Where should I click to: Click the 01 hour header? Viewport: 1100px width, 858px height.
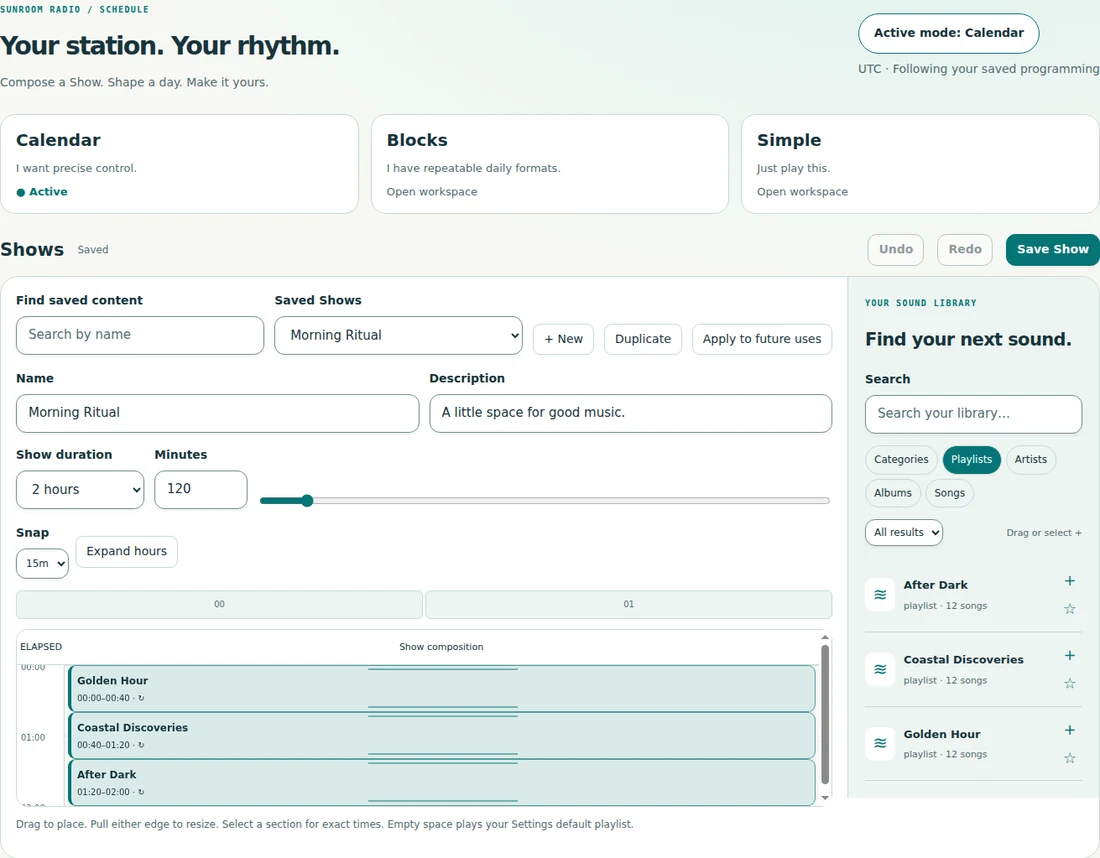click(629, 604)
